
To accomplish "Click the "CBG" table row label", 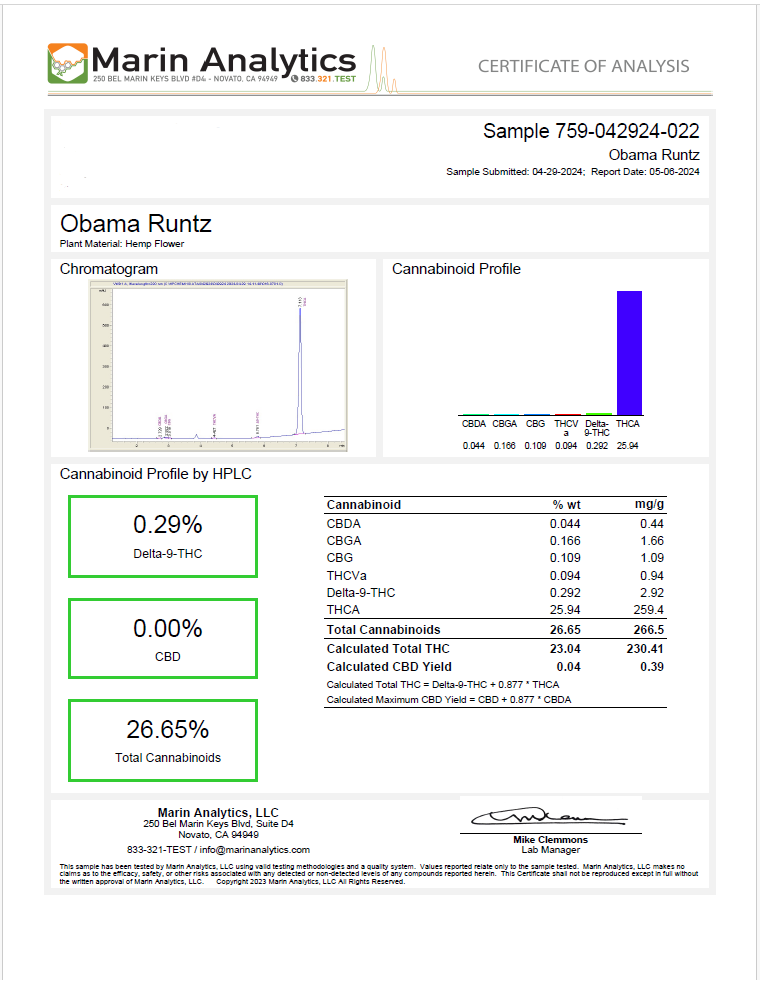I will [340, 557].
